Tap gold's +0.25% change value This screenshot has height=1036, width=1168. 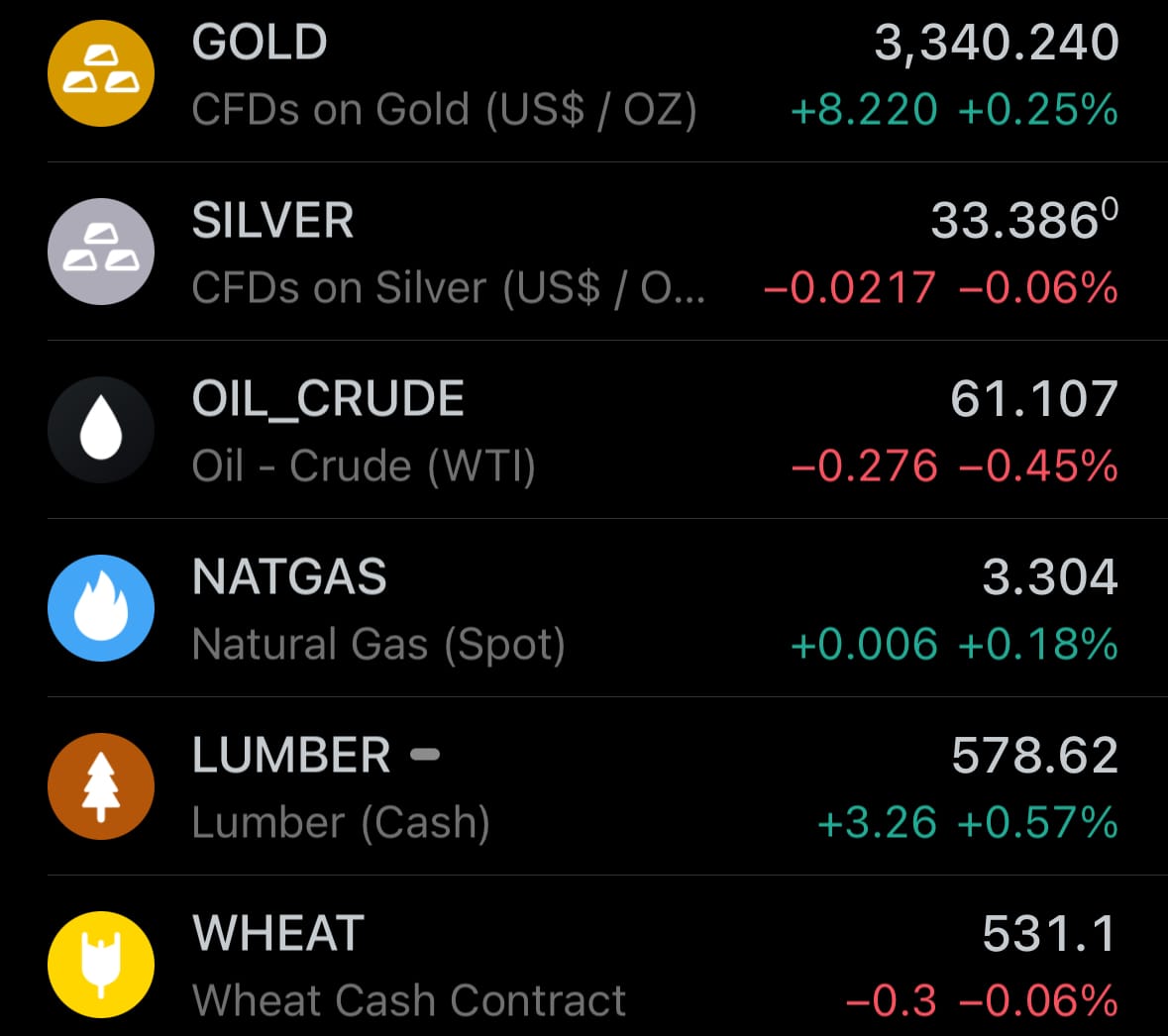pyautogui.click(x=1038, y=110)
